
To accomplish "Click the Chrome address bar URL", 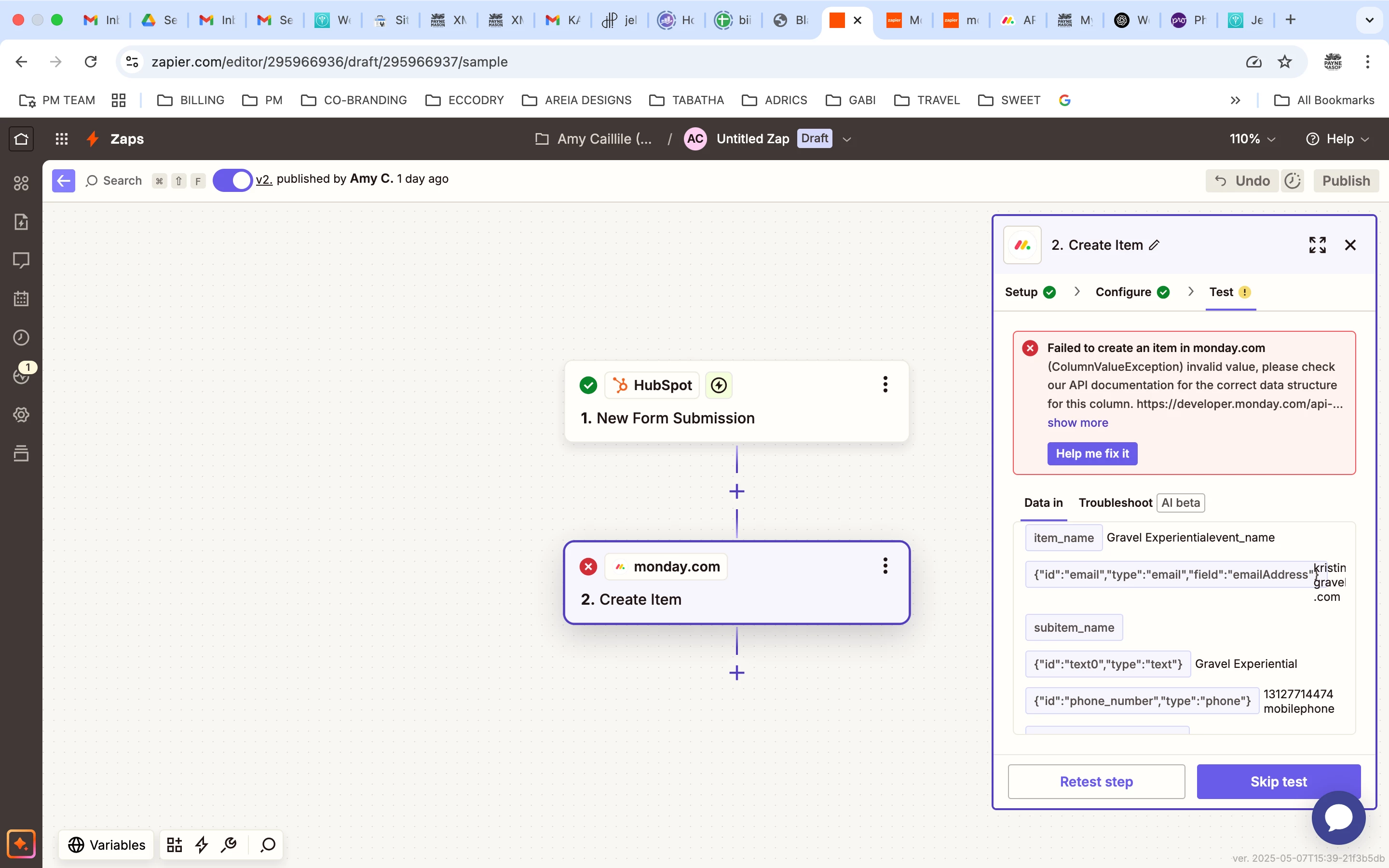I will (329, 62).
